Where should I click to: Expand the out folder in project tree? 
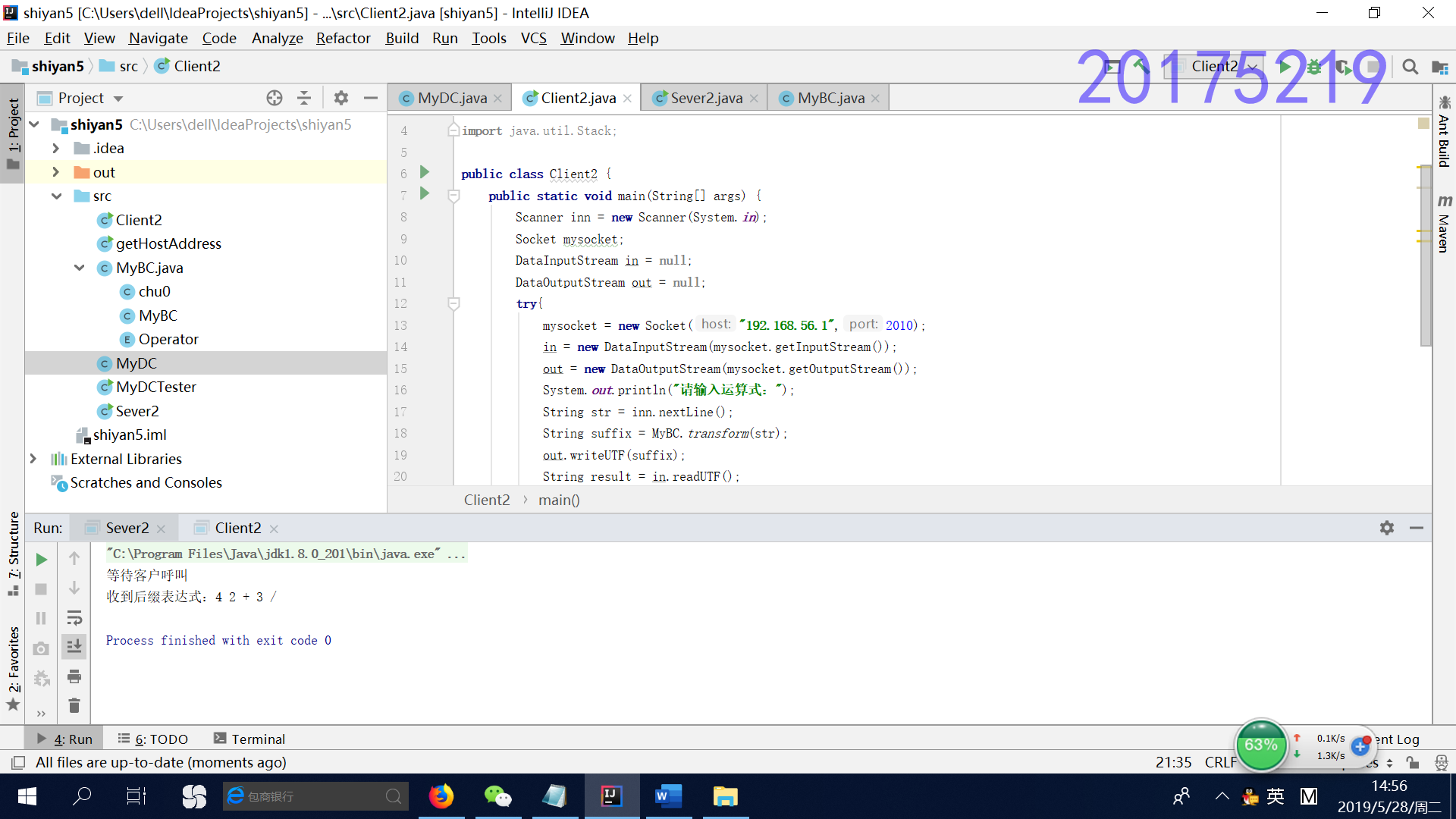click(x=55, y=172)
